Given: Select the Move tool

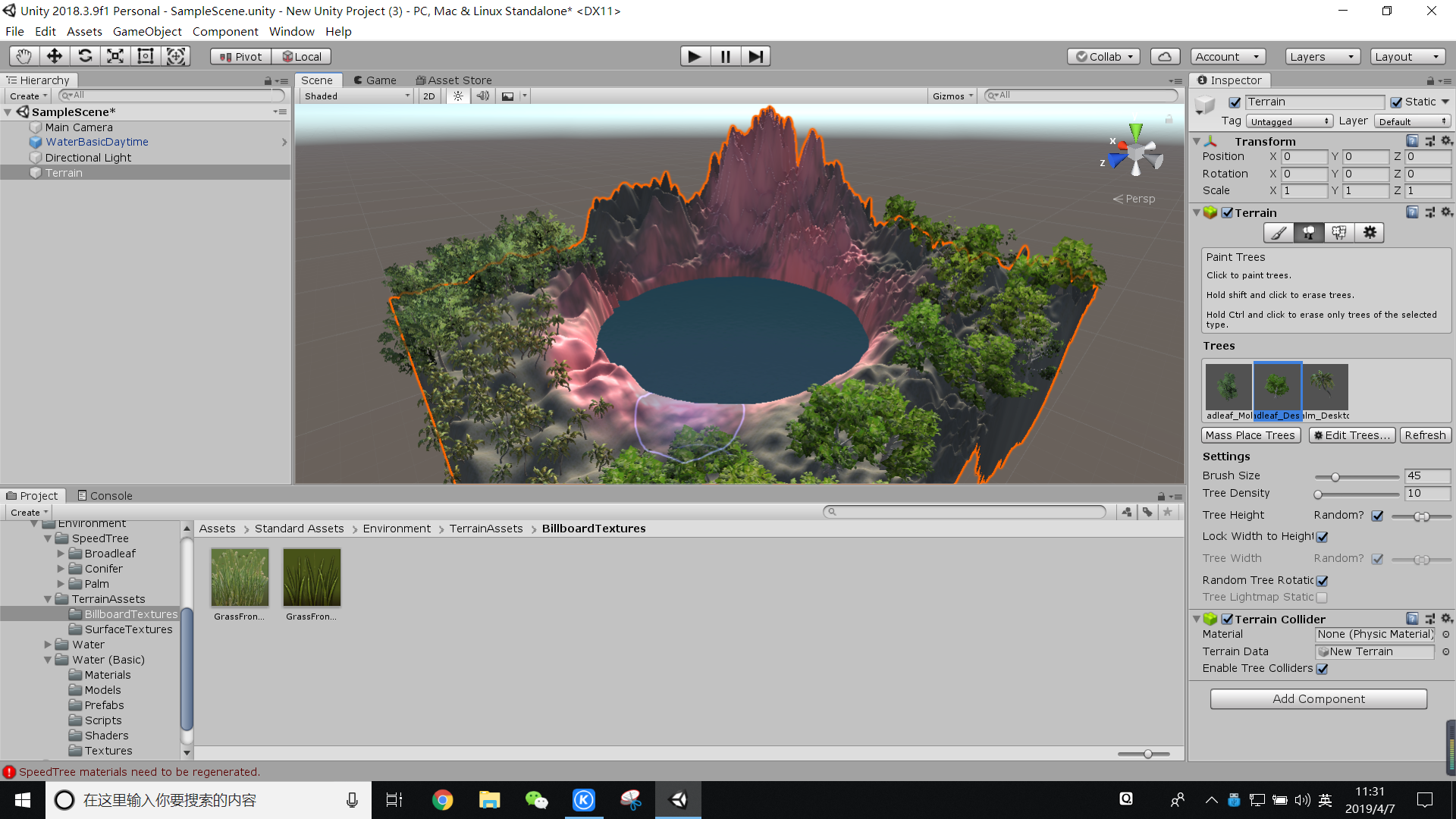Looking at the screenshot, I should click(55, 56).
